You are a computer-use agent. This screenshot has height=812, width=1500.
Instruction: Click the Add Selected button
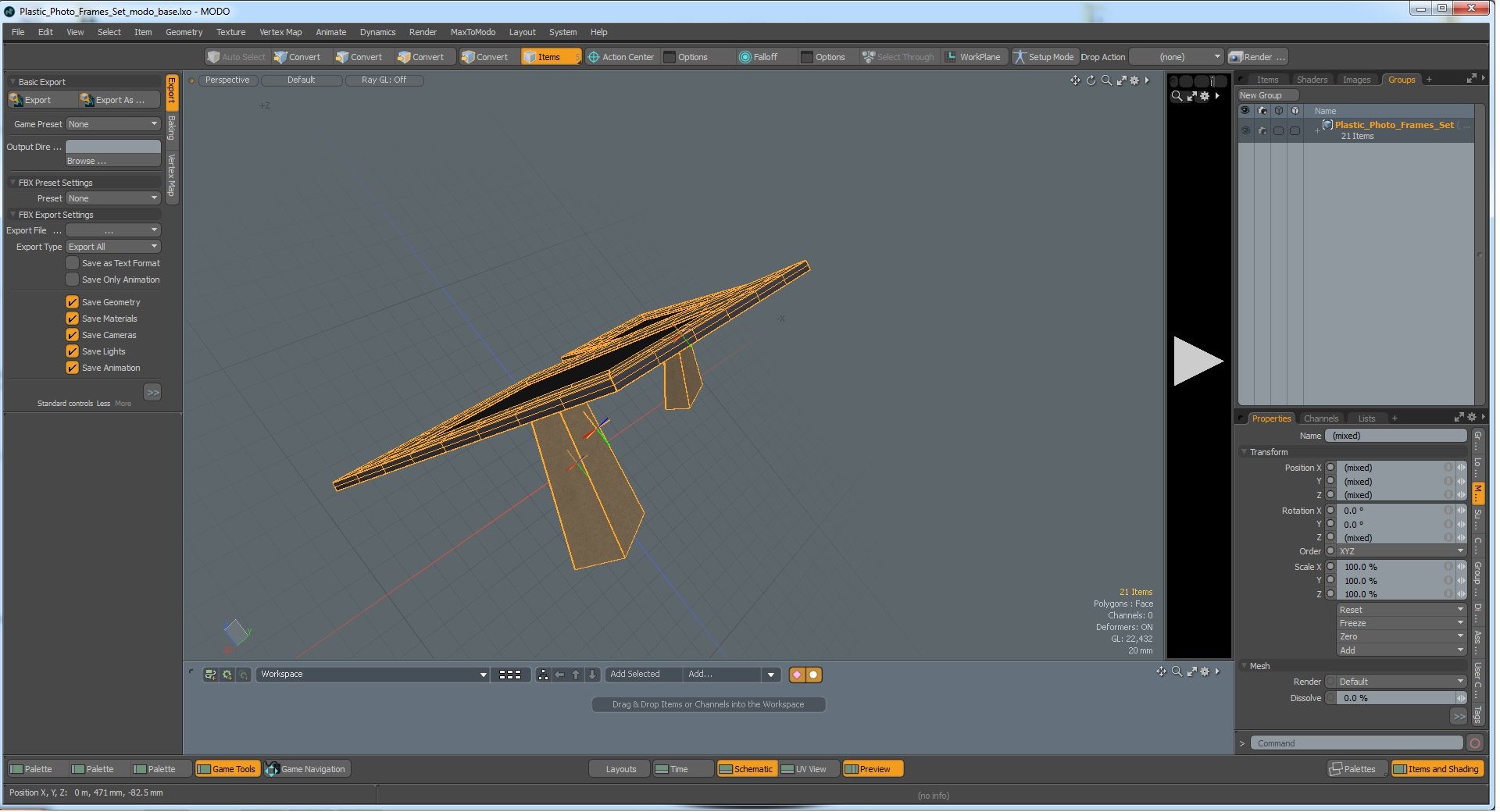point(642,675)
